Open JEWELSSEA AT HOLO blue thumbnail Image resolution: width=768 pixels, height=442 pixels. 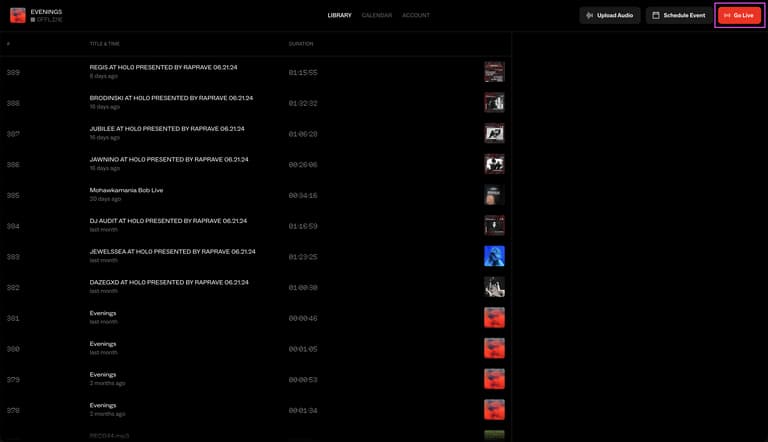pyautogui.click(x=494, y=256)
